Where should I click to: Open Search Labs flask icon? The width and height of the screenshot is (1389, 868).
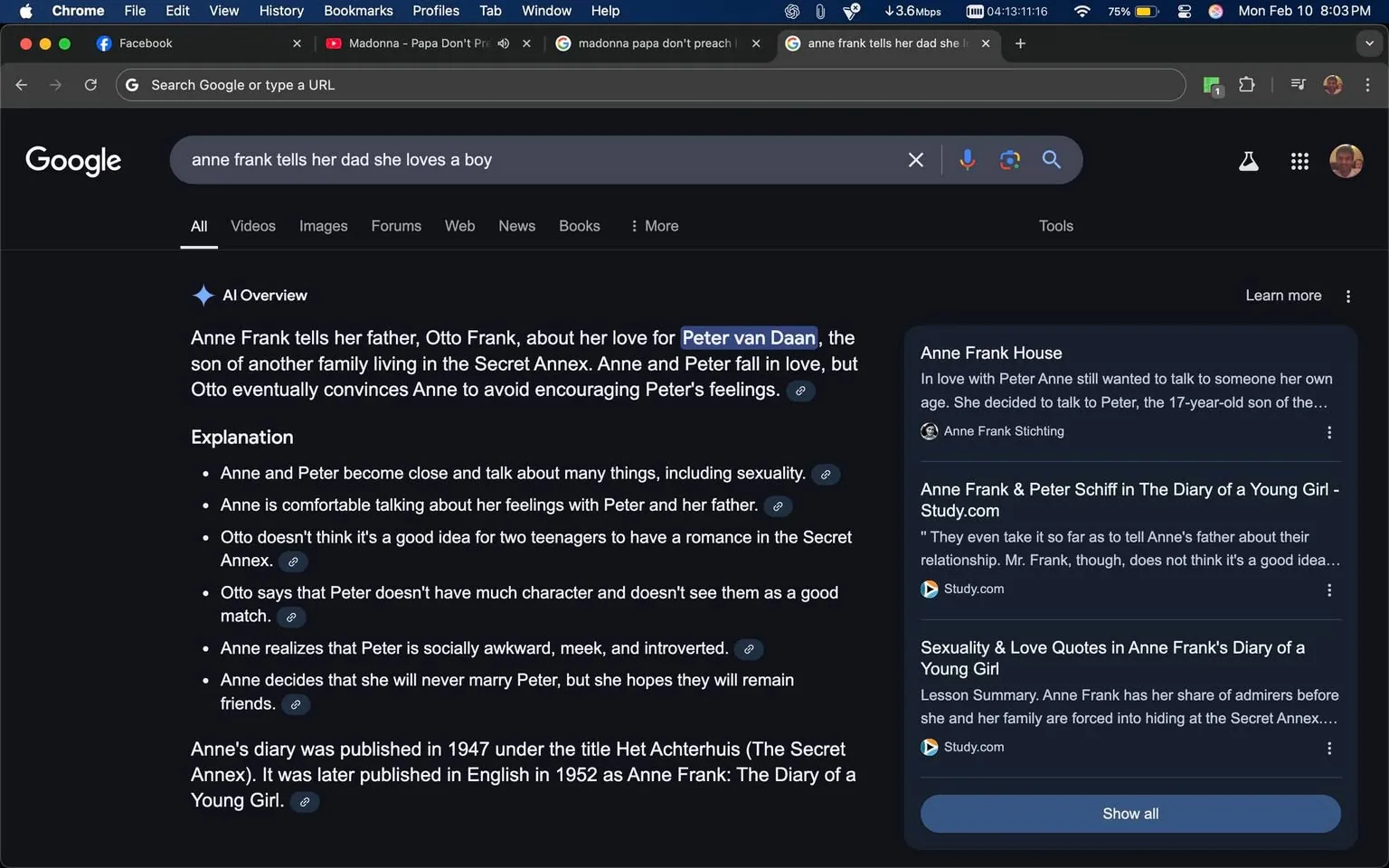pos(1248,161)
